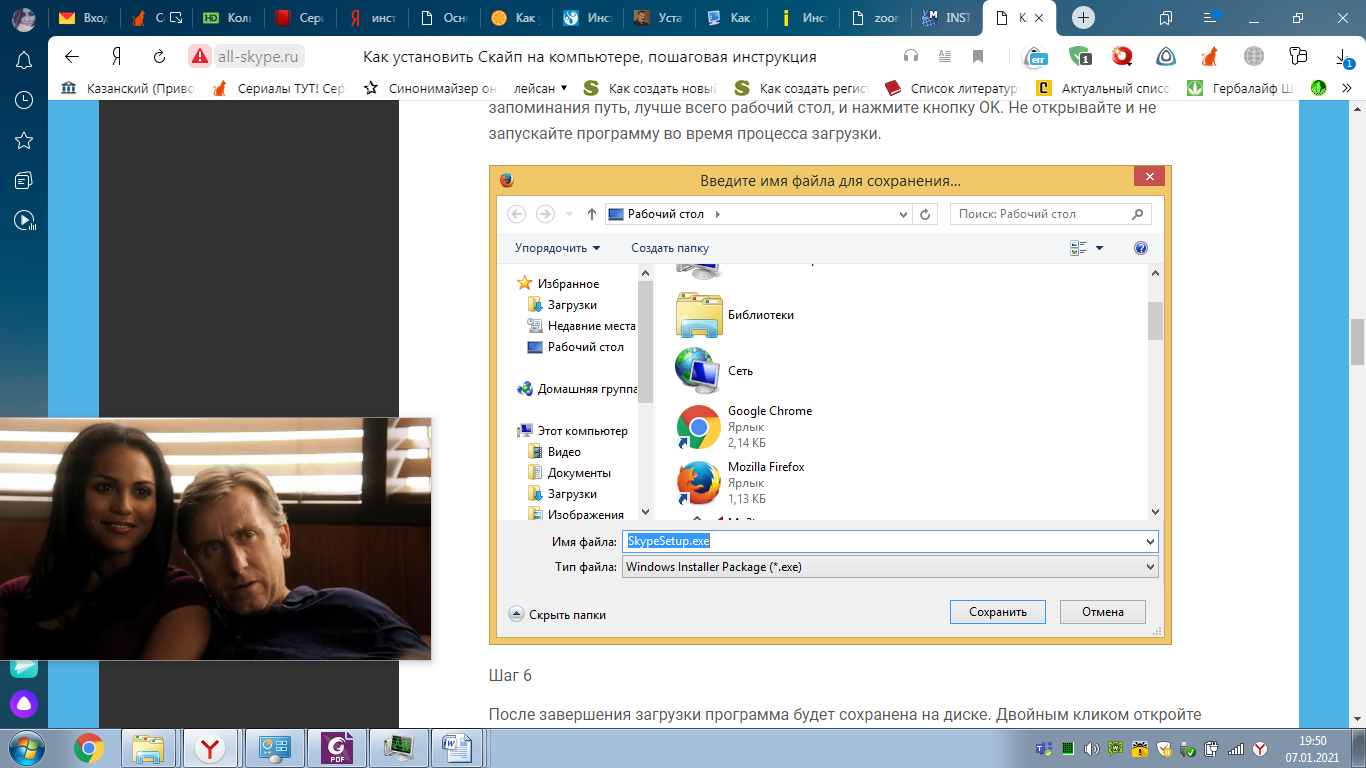Open the Актуальный списо bookmark
This screenshot has height=768, width=1366.
(1103, 88)
